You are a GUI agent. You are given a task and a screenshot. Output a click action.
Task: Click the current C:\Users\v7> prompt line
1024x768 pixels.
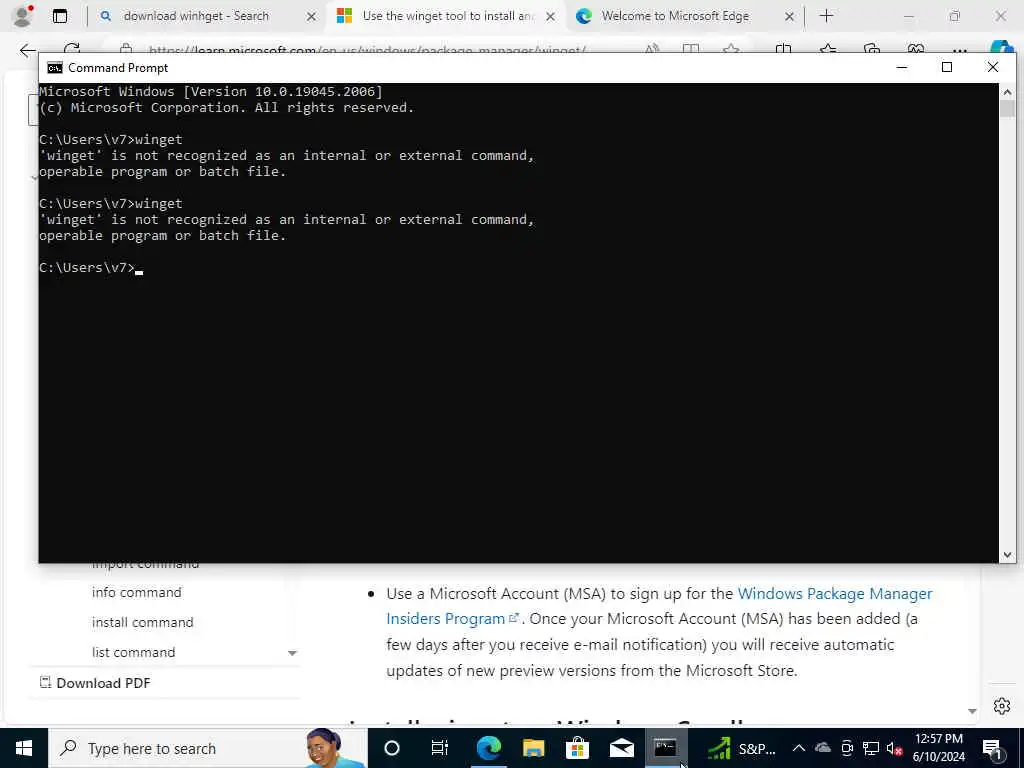point(91,268)
